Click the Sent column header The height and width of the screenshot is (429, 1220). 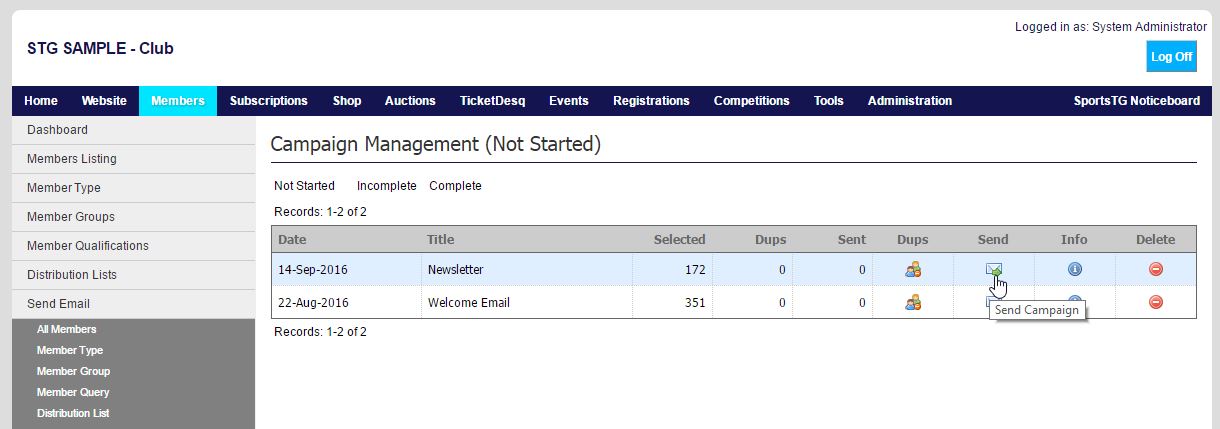coord(852,239)
